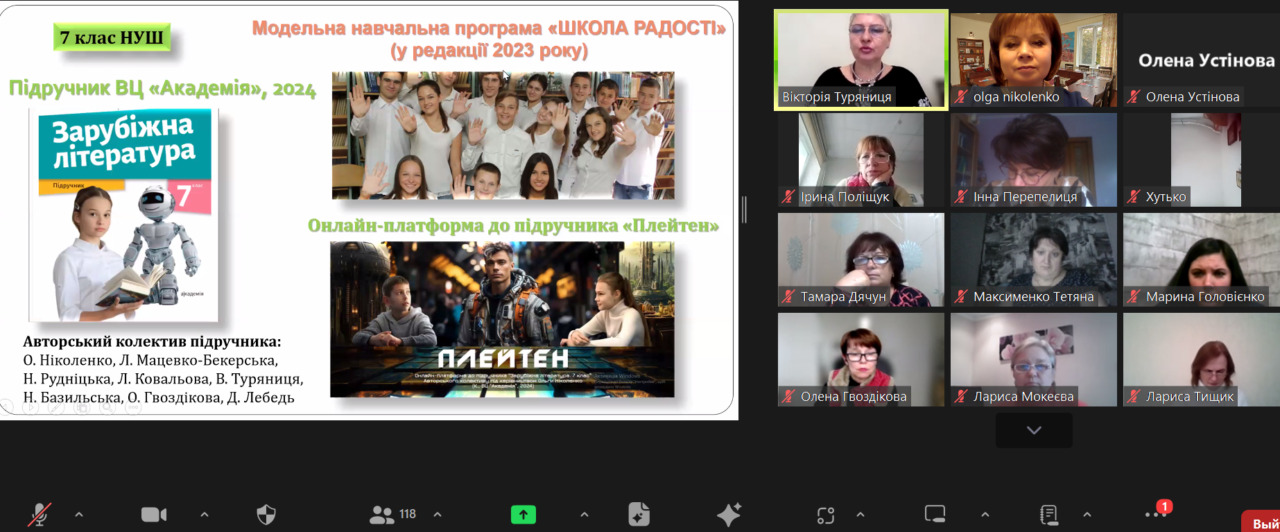The height and width of the screenshot is (532, 1280).
Task: Click text 'Онлайн-платформа до підручника «Плейтен»'
Action: pyautogui.click(x=514, y=225)
